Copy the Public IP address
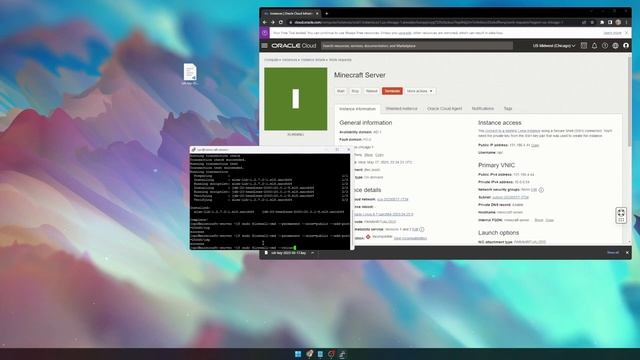Viewport: 640px width, 360px height. [x=535, y=145]
